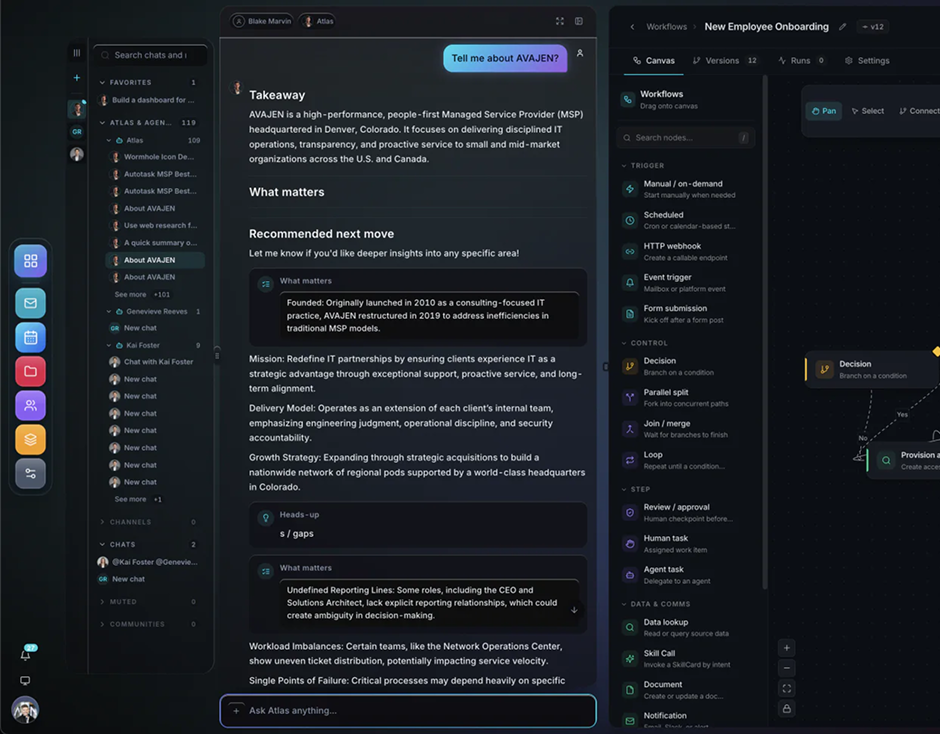Expand the COMMUNITIES section

102,625
